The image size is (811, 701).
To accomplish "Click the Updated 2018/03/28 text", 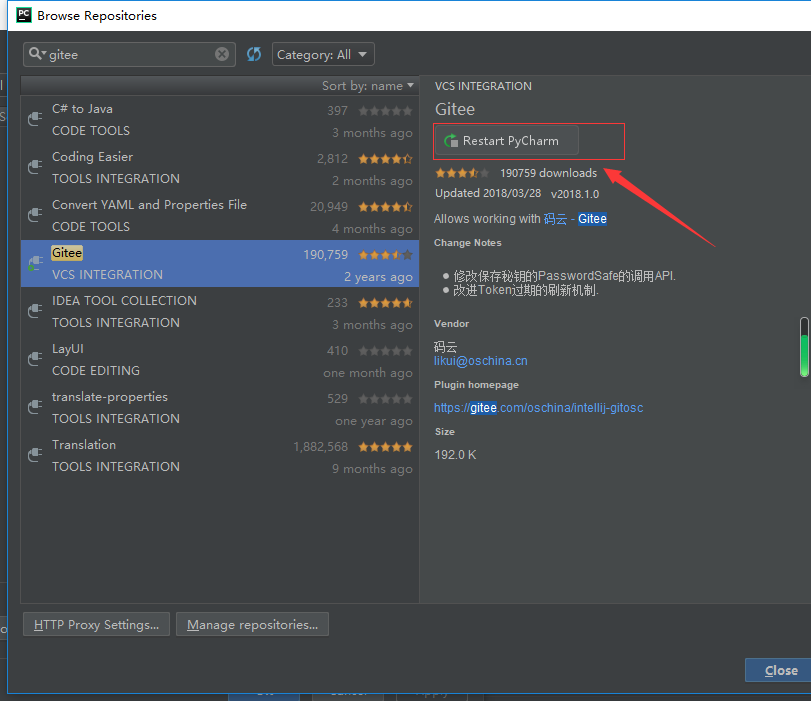I will (x=488, y=193).
